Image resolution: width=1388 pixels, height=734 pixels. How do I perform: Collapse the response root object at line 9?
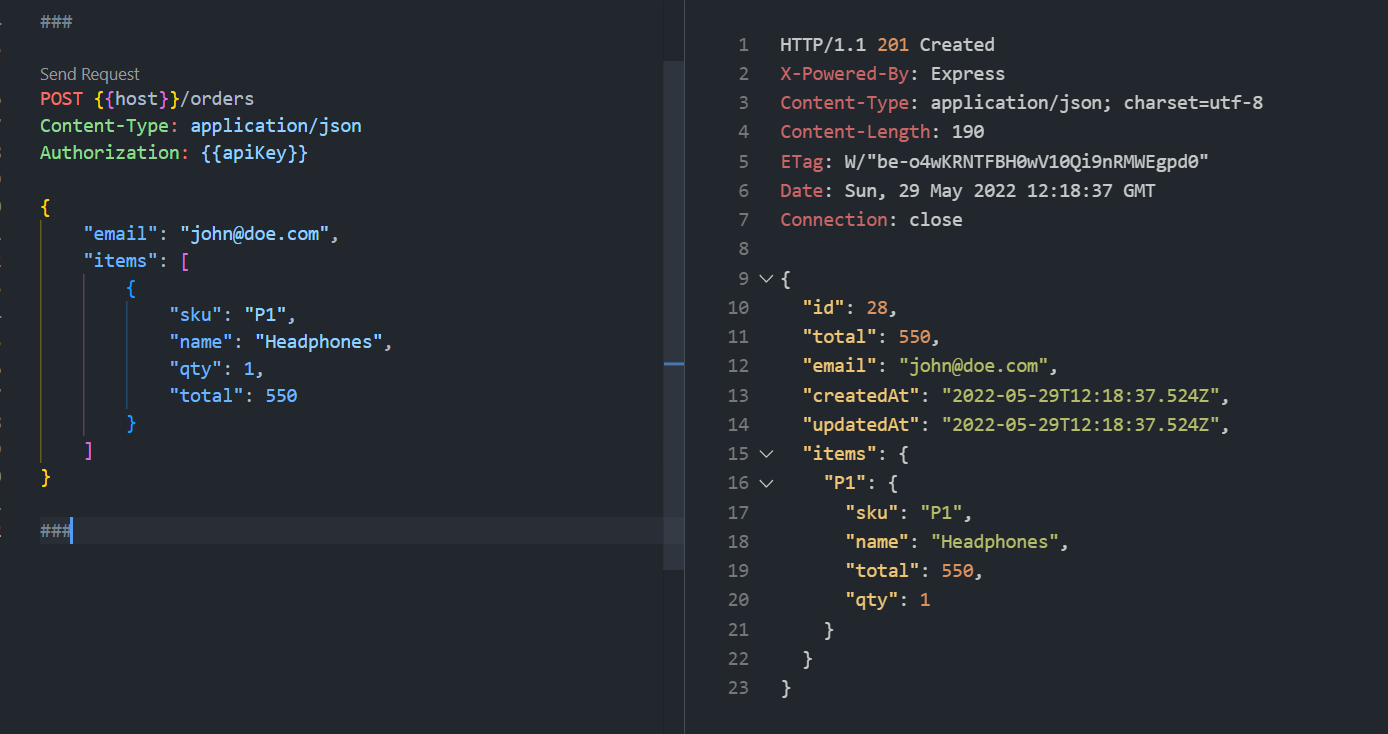tap(766, 278)
